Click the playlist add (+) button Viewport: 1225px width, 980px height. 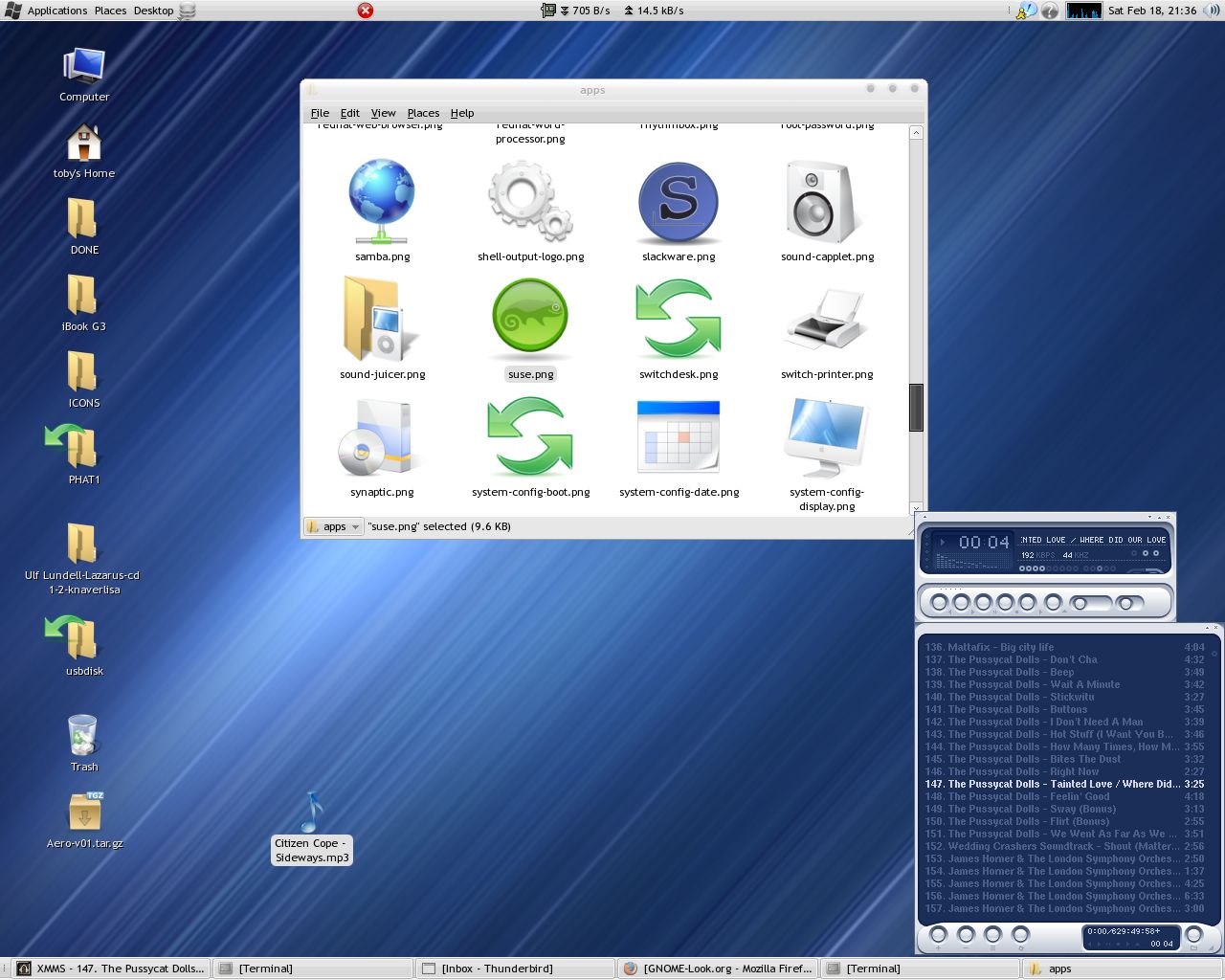click(x=939, y=935)
